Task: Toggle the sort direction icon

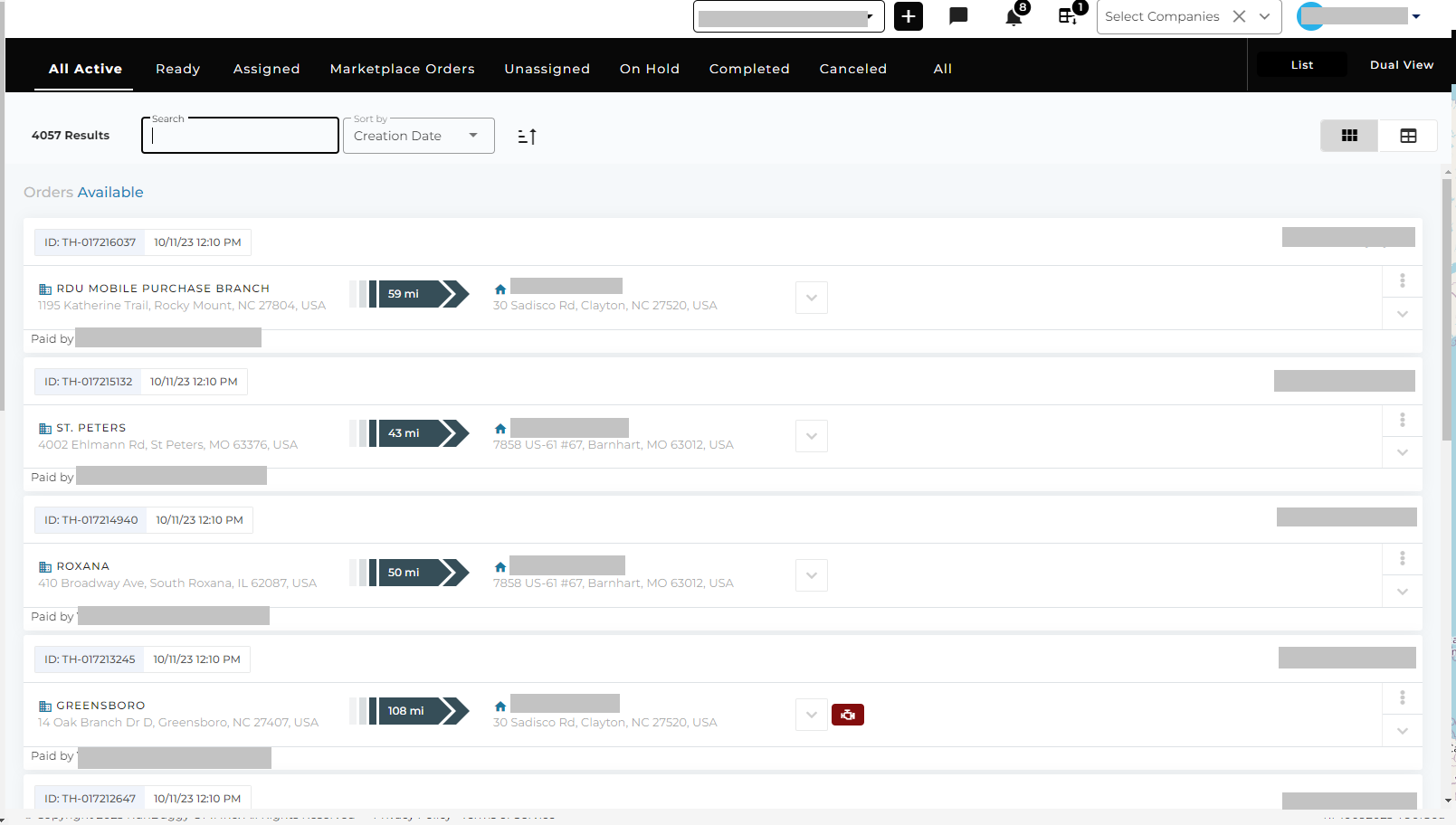Action: [x=527, y=137]
